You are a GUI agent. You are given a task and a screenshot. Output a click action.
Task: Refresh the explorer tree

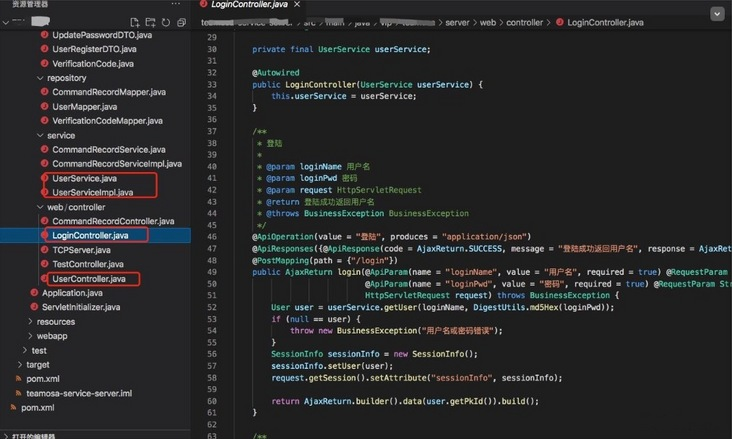pos(166,22)
